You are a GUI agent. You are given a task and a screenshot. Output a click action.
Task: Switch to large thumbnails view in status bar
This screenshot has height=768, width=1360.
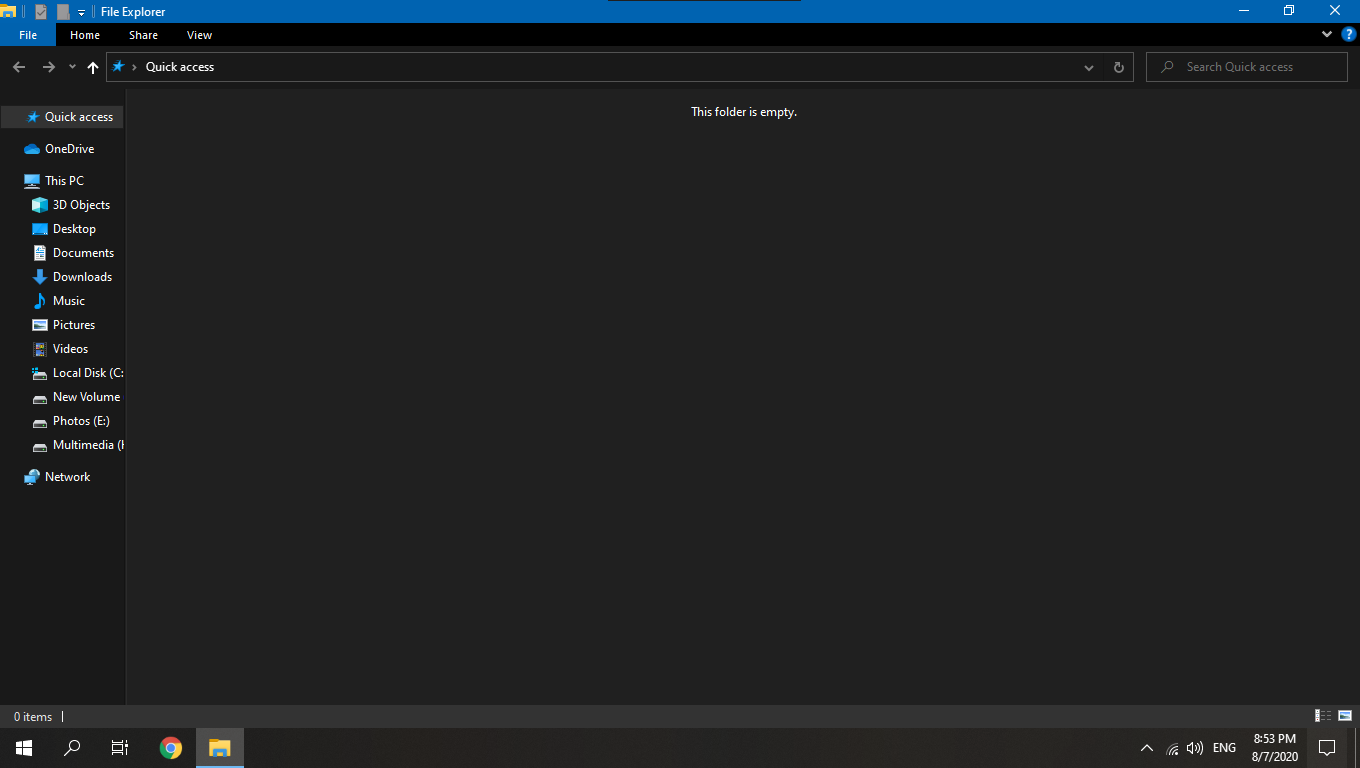click(1344, 716)
